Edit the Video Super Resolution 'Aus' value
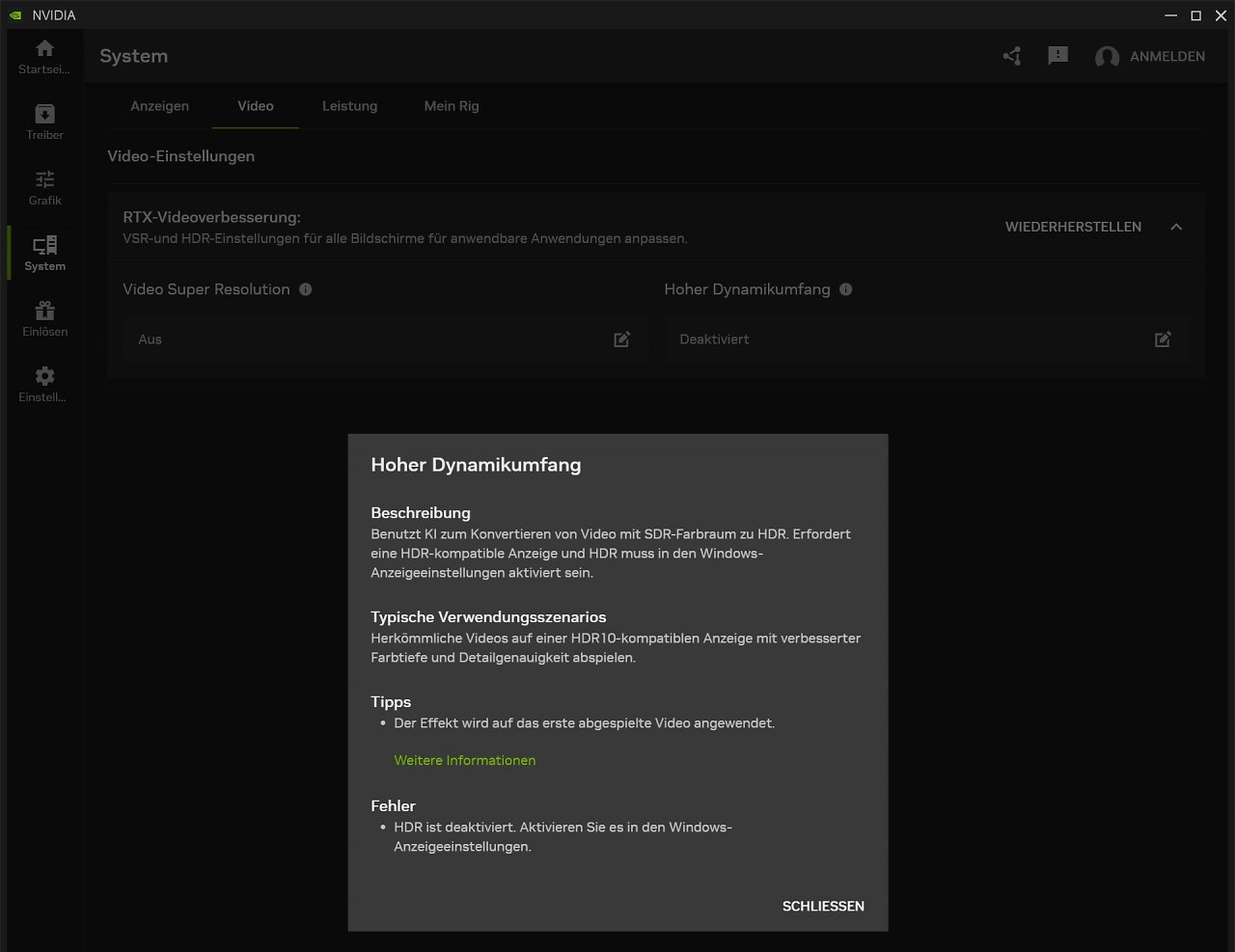This screenshot has height=952, width=1235. click(x=622, y=340)
